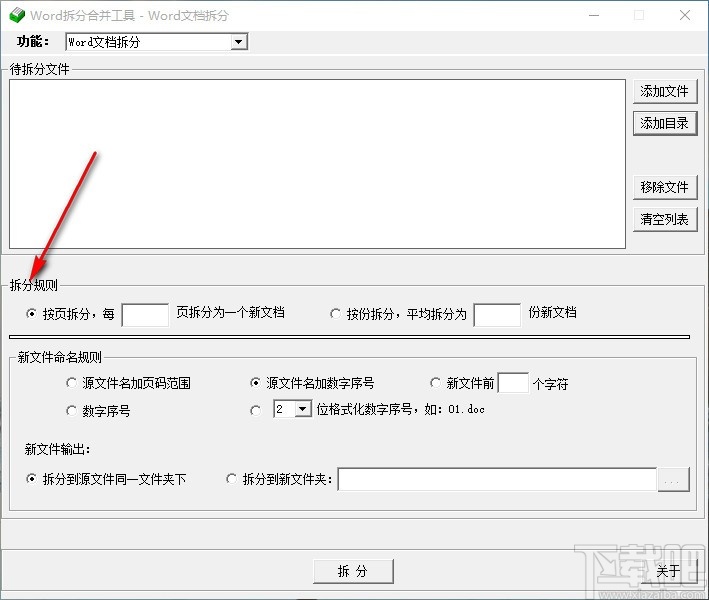709x600 pixels.
Task: Click the 份新文档 count input field
Action: (x=497, y=315)
